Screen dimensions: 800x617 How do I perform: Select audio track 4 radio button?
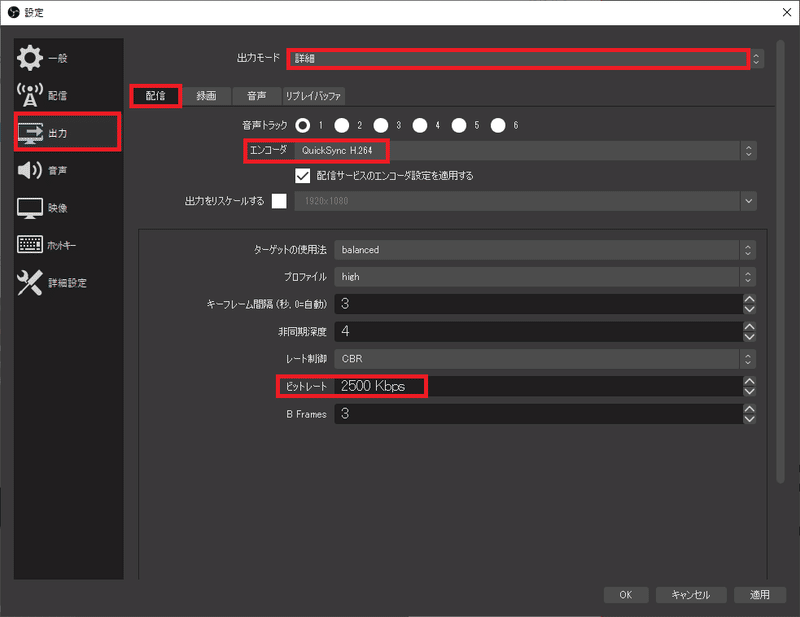[420, 125]
